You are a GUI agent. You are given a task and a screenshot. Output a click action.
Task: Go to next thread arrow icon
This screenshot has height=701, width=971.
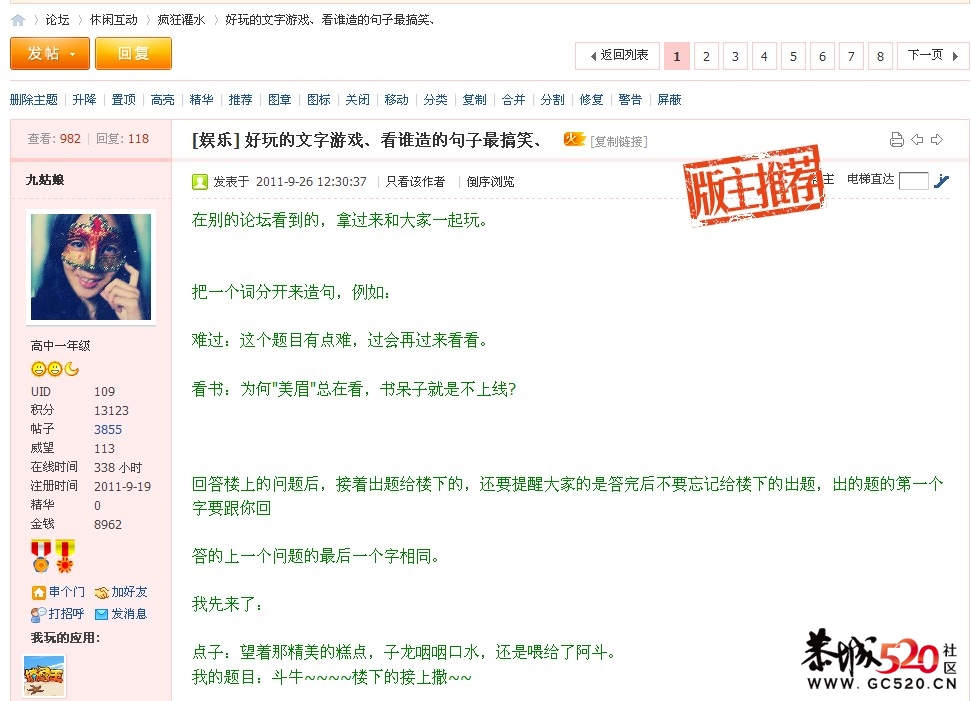tap(937, 140)
